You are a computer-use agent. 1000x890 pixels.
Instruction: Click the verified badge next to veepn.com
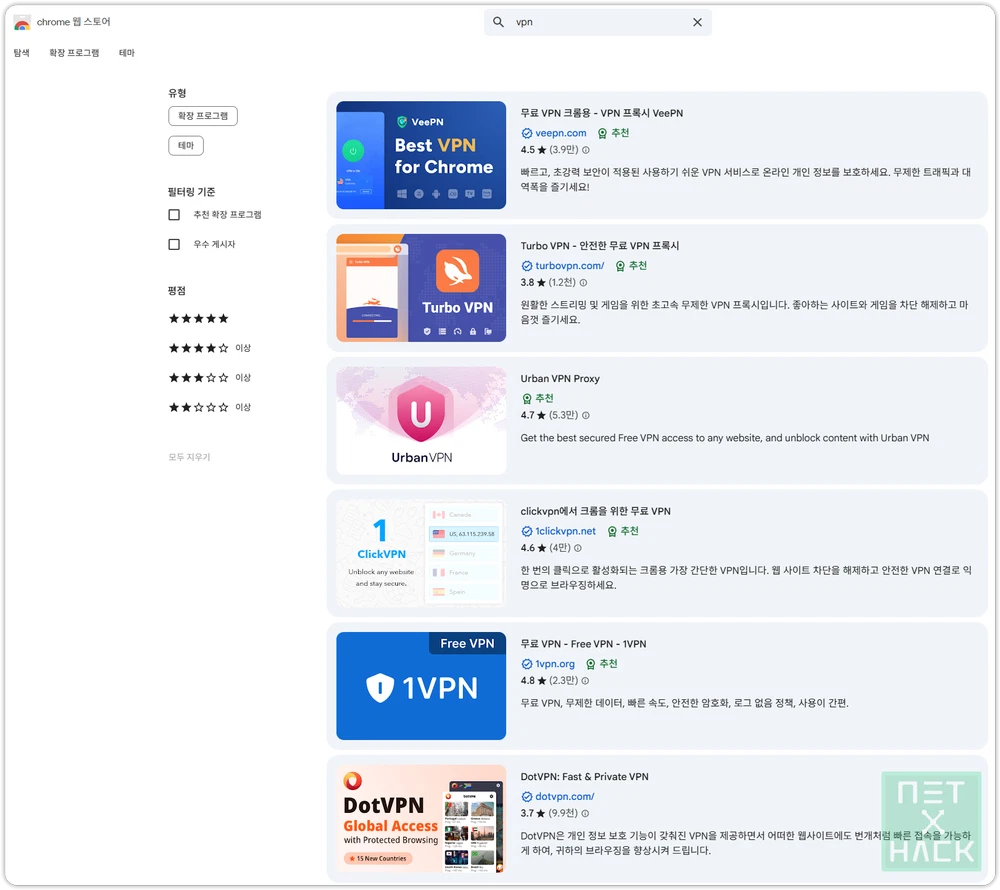[x=527, y=133]
